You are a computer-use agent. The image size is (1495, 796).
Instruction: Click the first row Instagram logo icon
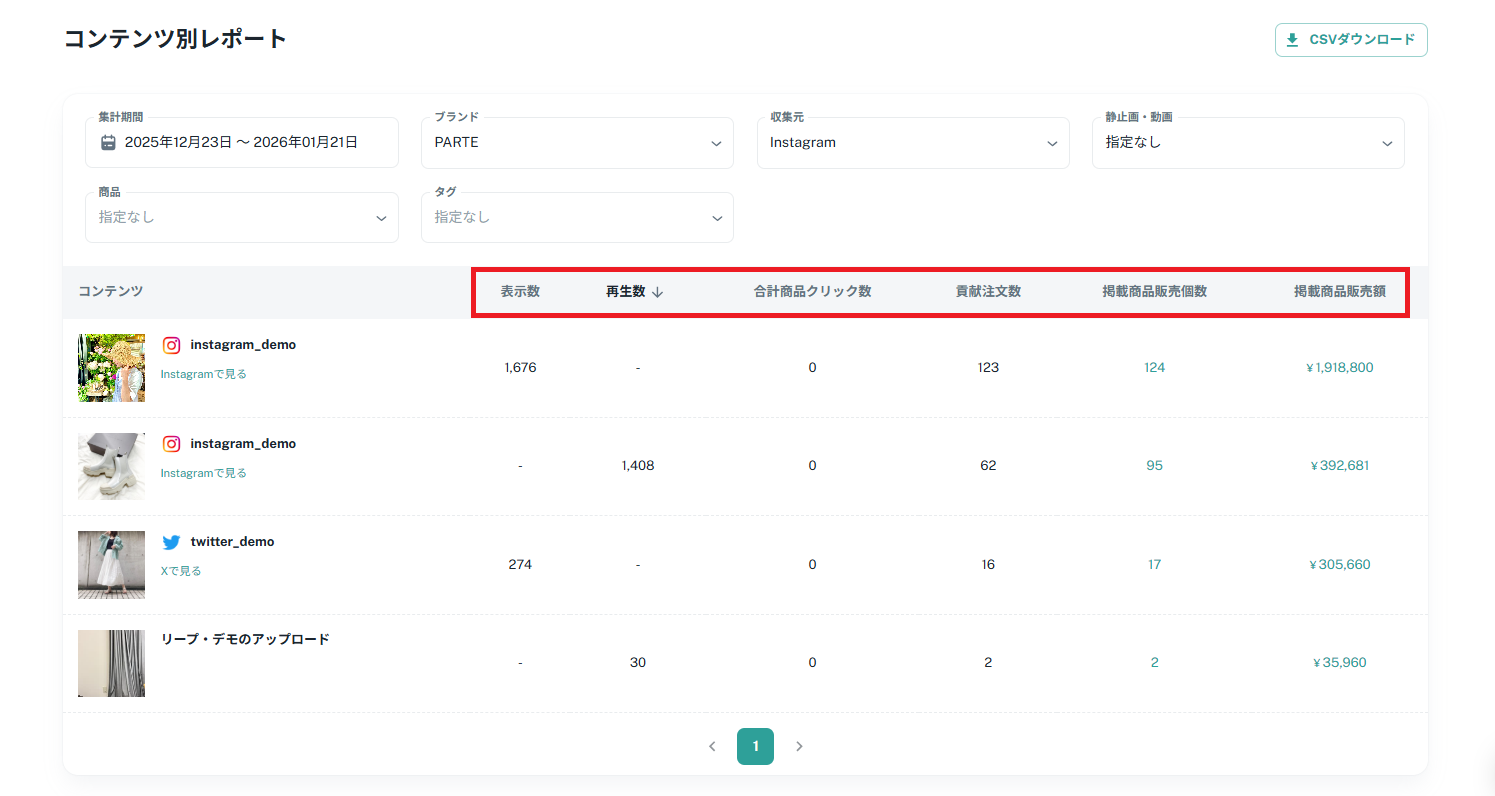click(x=172, y=345)
